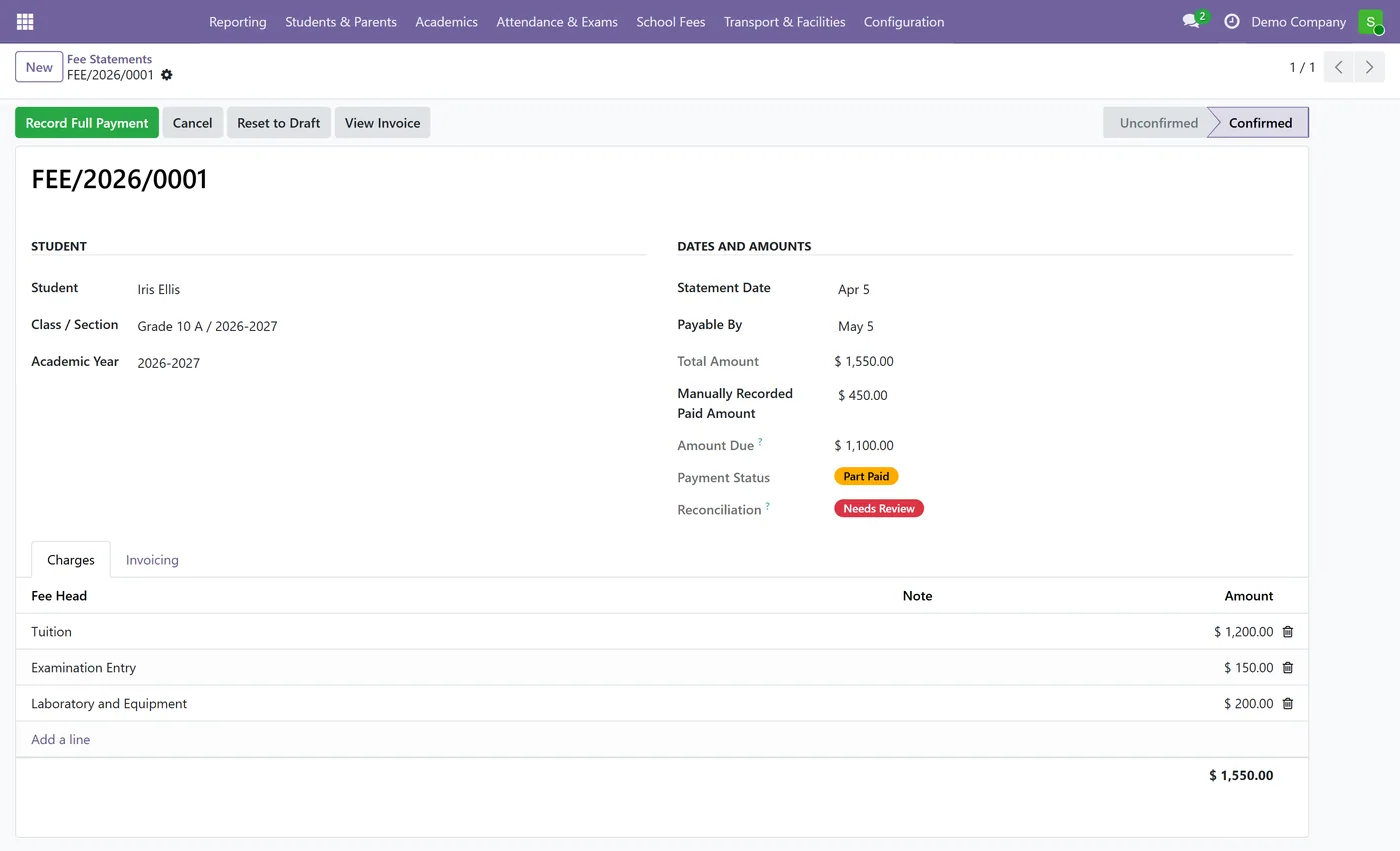
Task: Open the Configuration menu
Action: [x=904, y=21]
